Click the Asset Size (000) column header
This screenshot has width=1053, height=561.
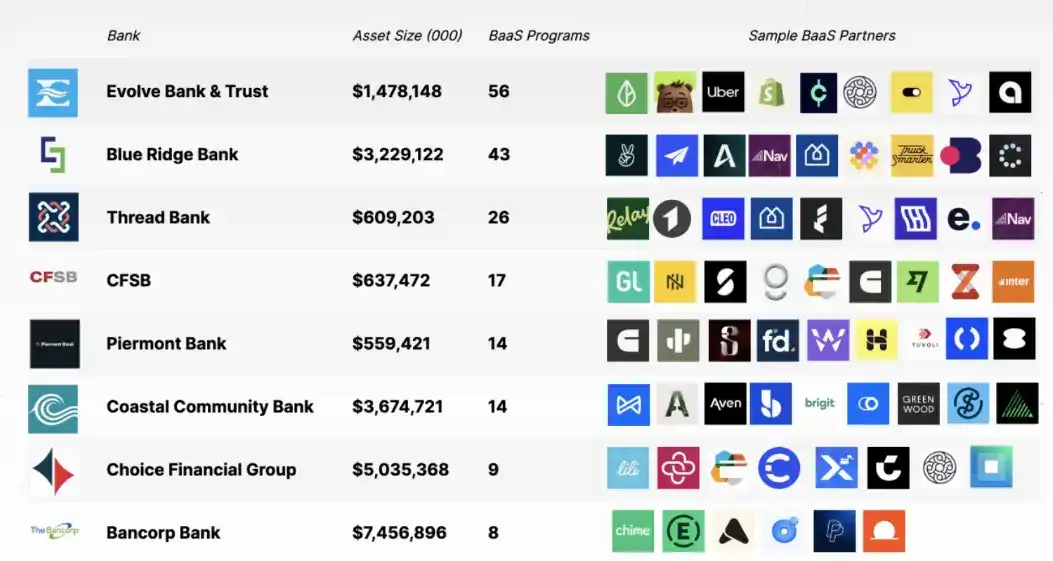[407, 35]
